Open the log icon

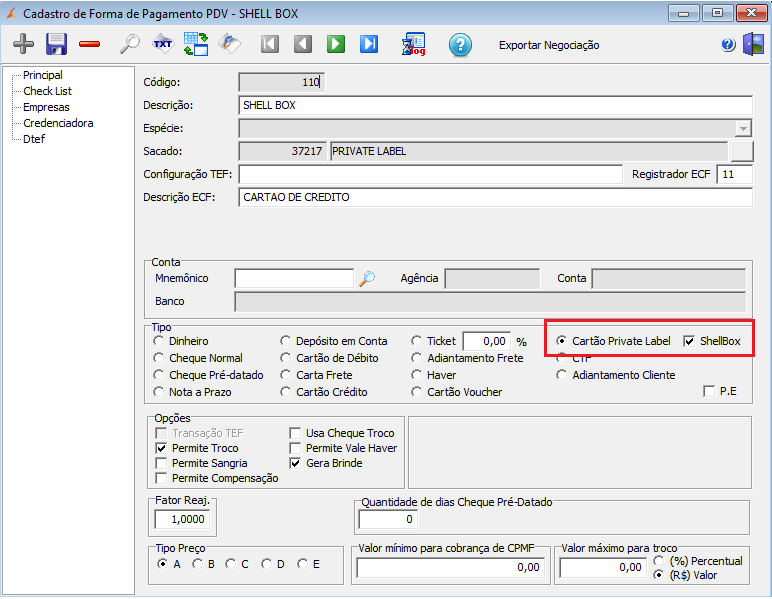414,44
